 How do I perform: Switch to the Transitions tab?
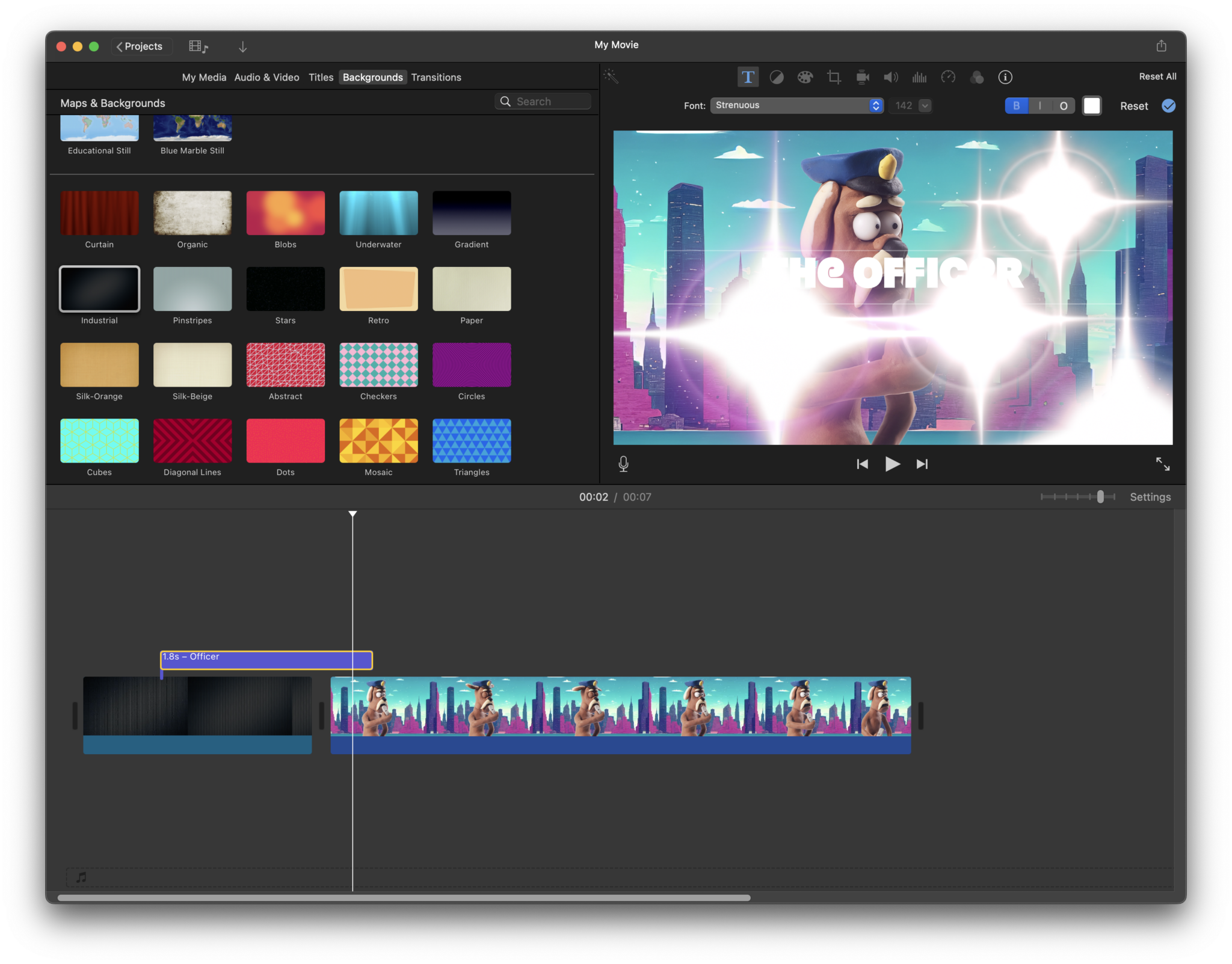[436, 77]
